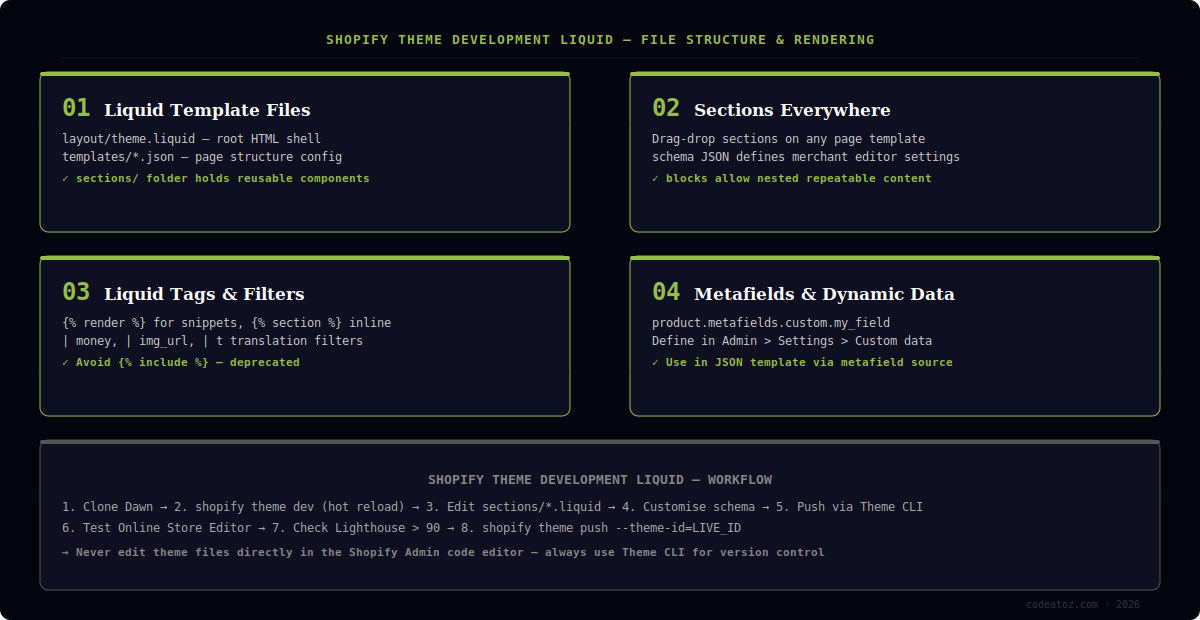Select the '03' number on the third card
The height and width of the screenshot is (620, 1200).
pyautogui.click(x=76, y=292)
